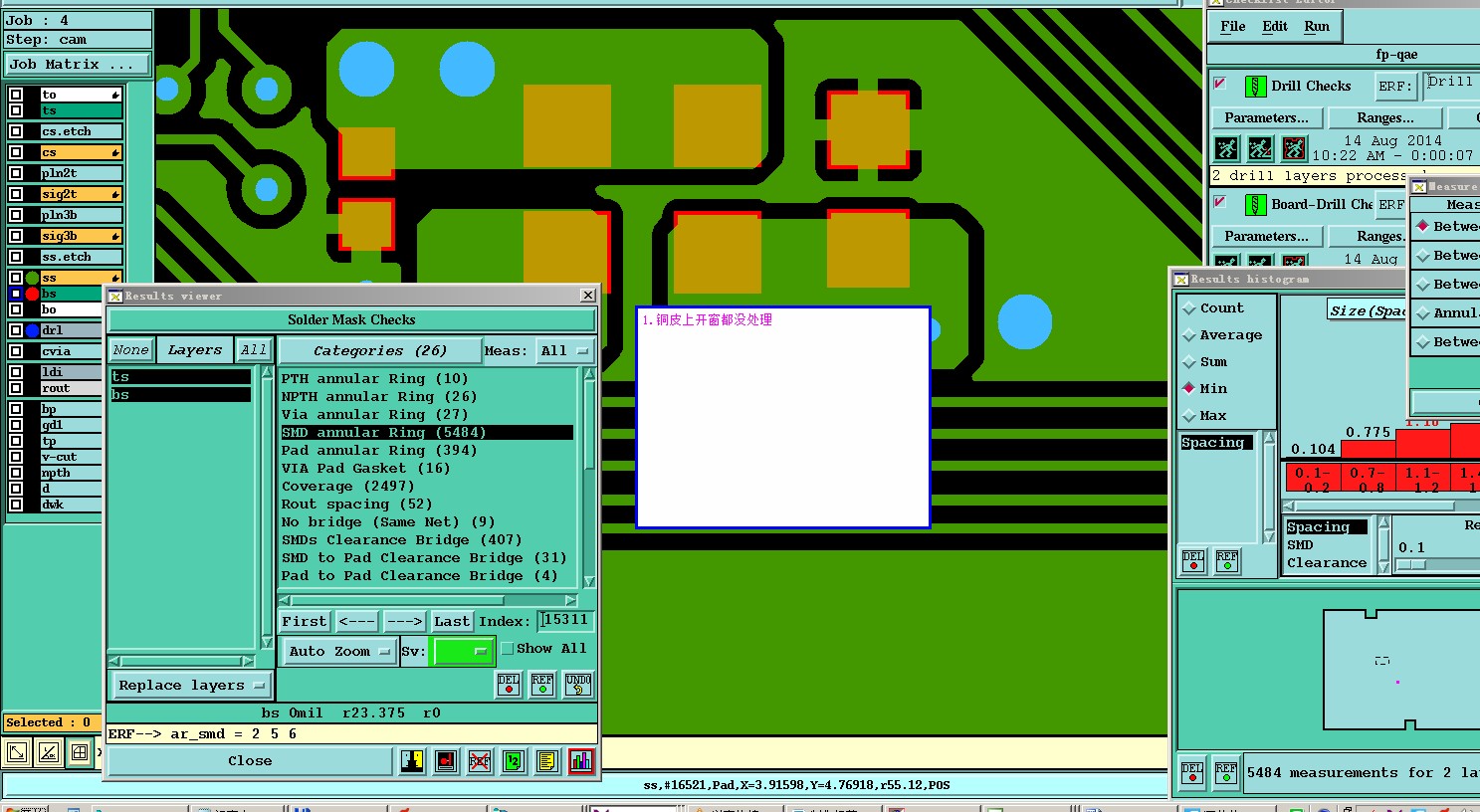The width and height of the screenshot is (1480, 812).
Task: Select SMD annular Ring (5484) category
Action: [427, 433]
